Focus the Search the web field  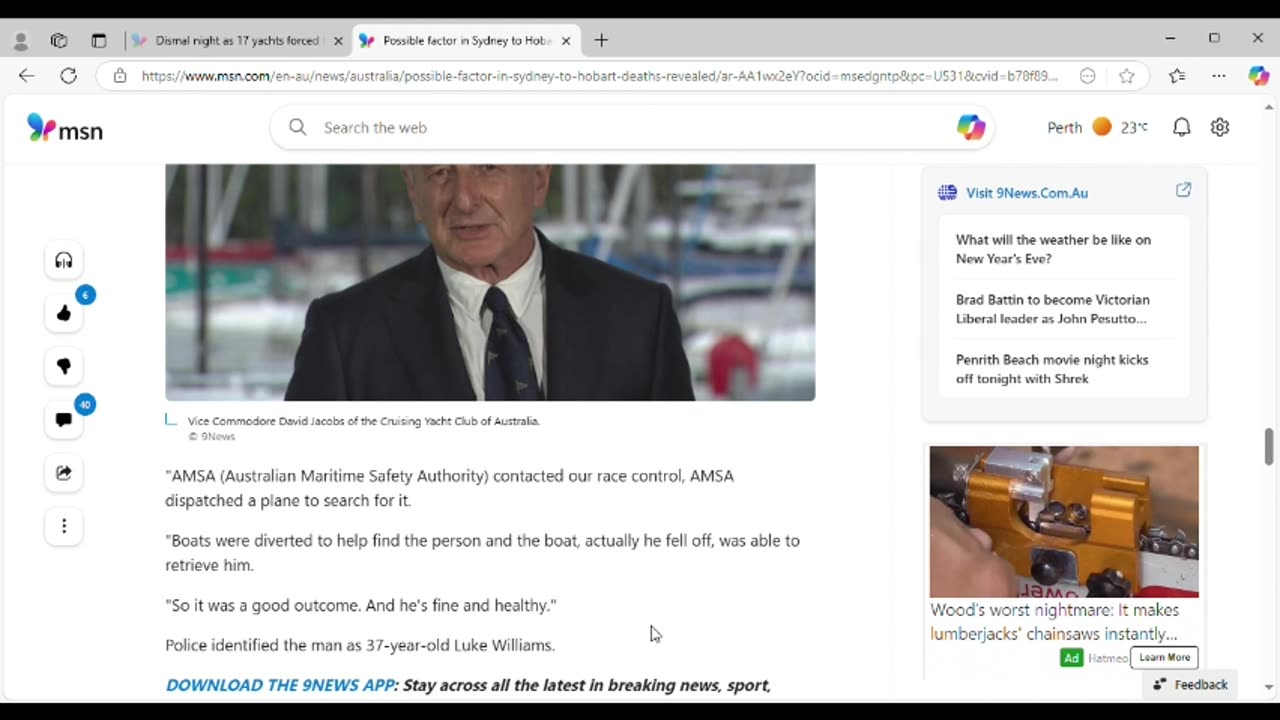[630, 127]
